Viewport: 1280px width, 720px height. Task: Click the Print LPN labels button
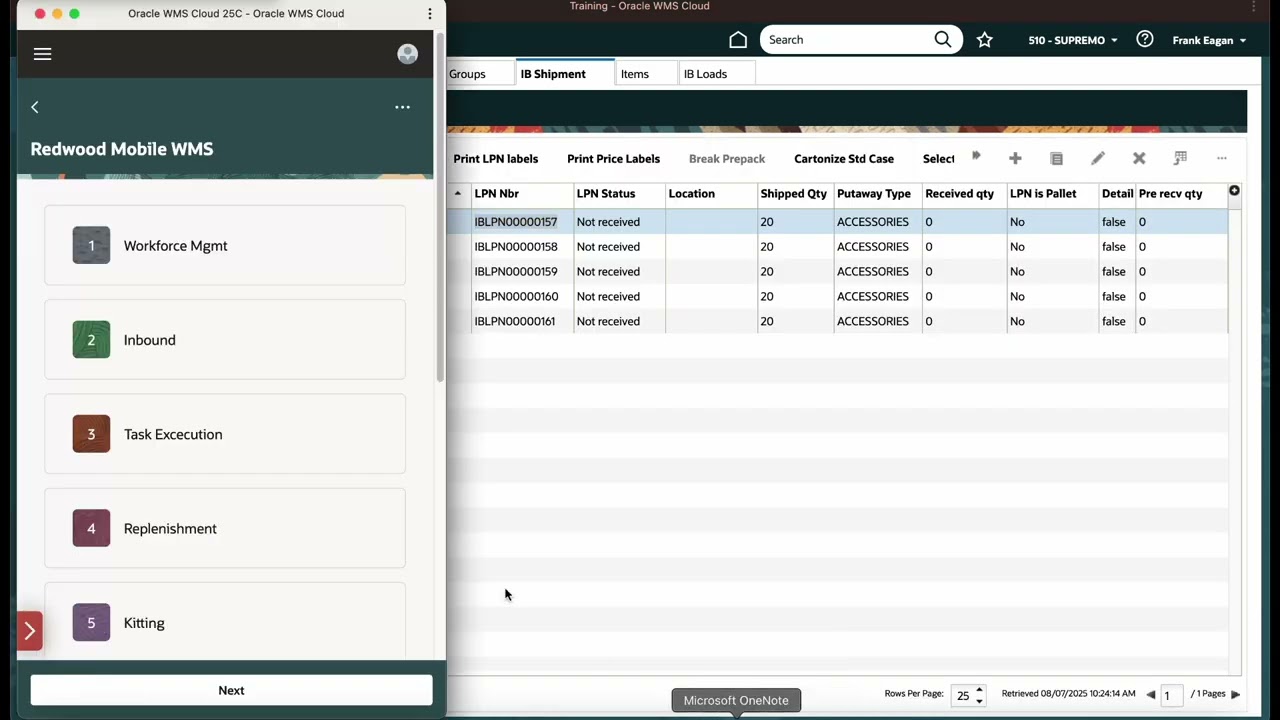coord(495,158)
